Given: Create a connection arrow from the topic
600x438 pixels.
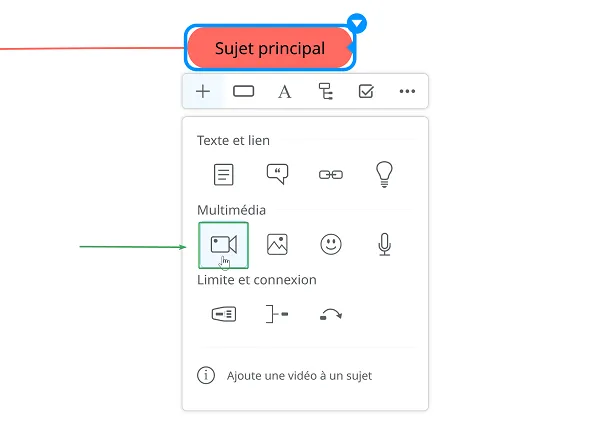Looking at the screenshot, I should pyautogui.click(x=331, y=314).
